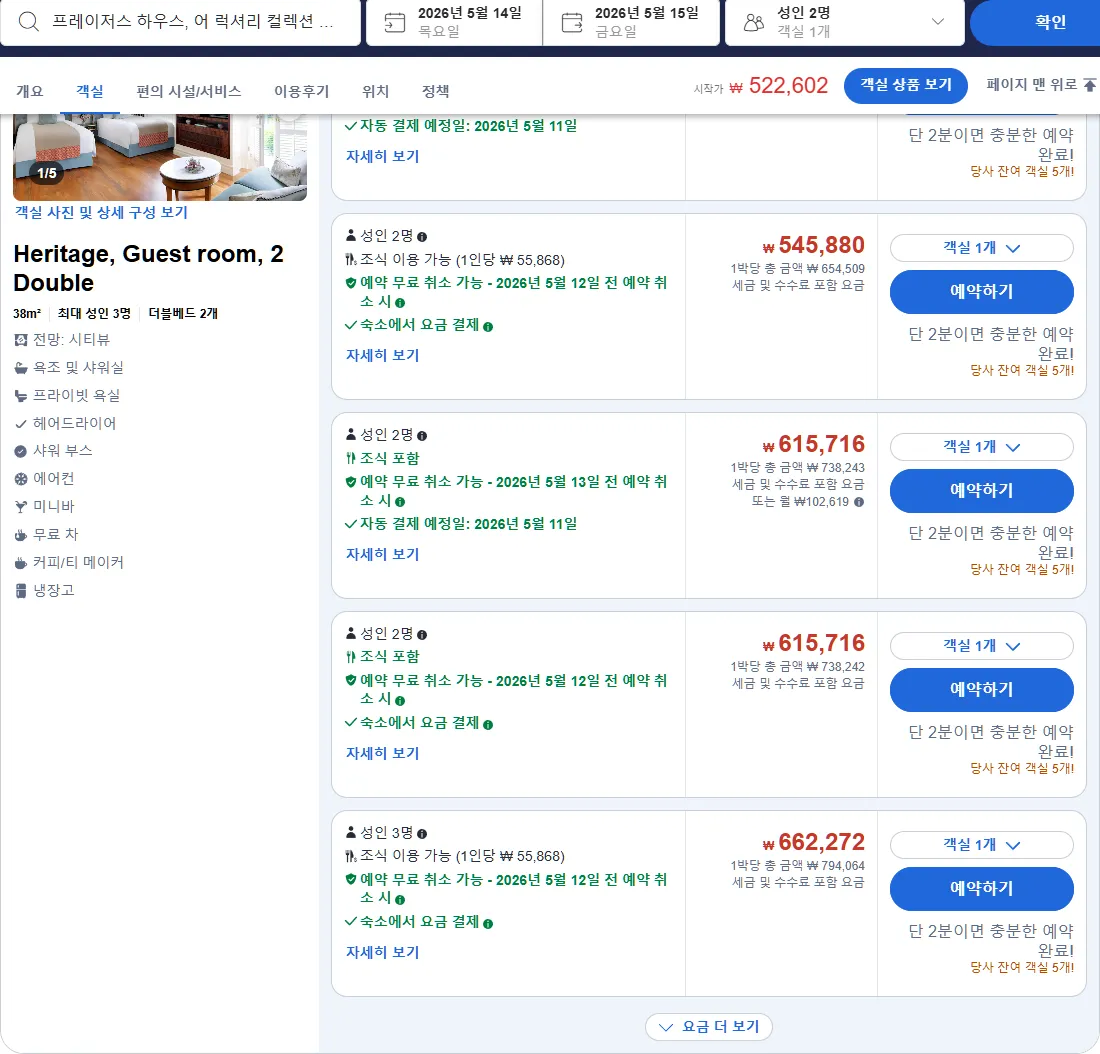Image resolution: width=1100 pixels, height=1054 pixels.
Task: Click the search magnifier icon
Action: coord(29,22)
